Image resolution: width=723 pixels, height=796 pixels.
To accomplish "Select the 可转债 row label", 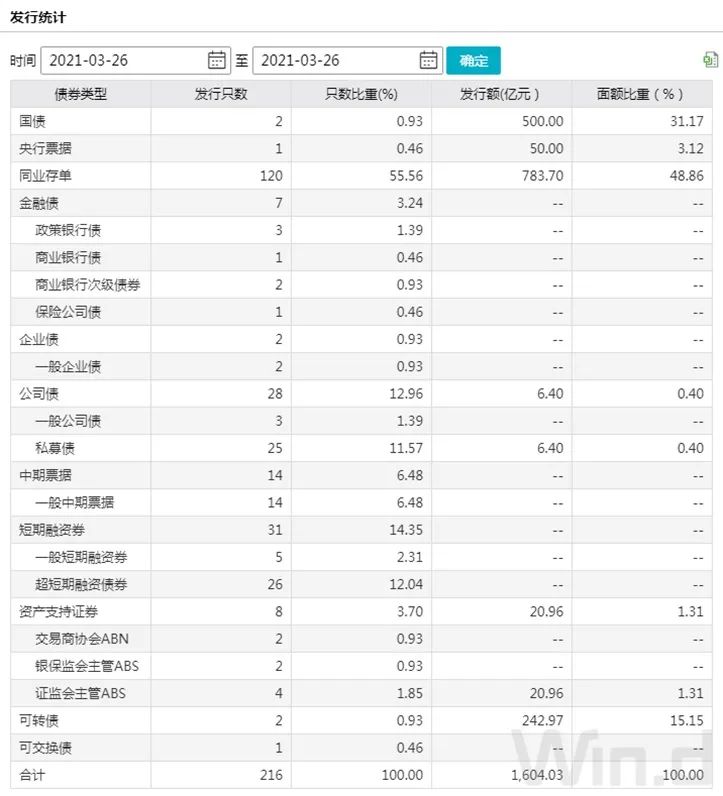I will [39, 720].
